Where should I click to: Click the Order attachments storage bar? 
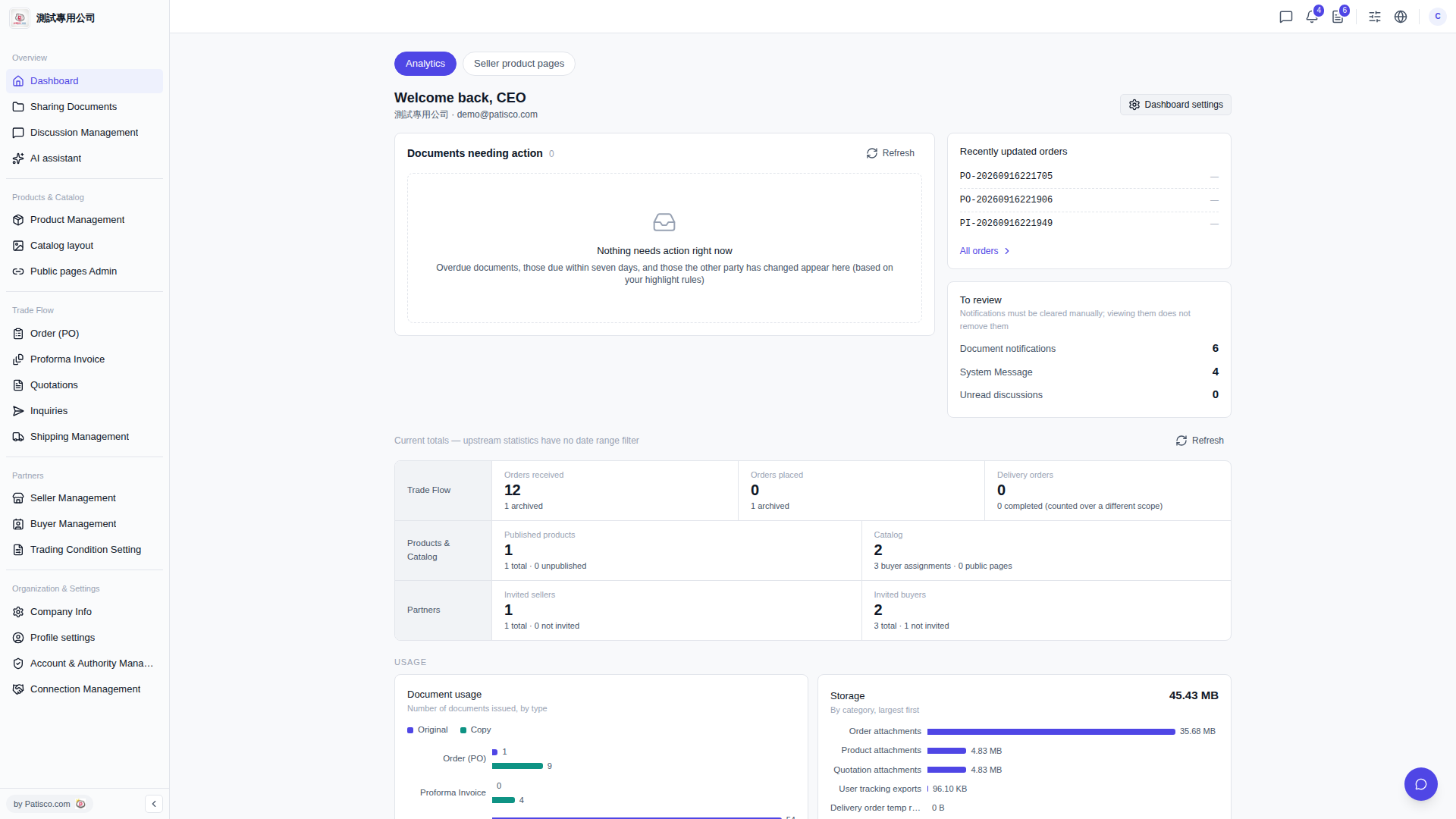[1051, 732]
